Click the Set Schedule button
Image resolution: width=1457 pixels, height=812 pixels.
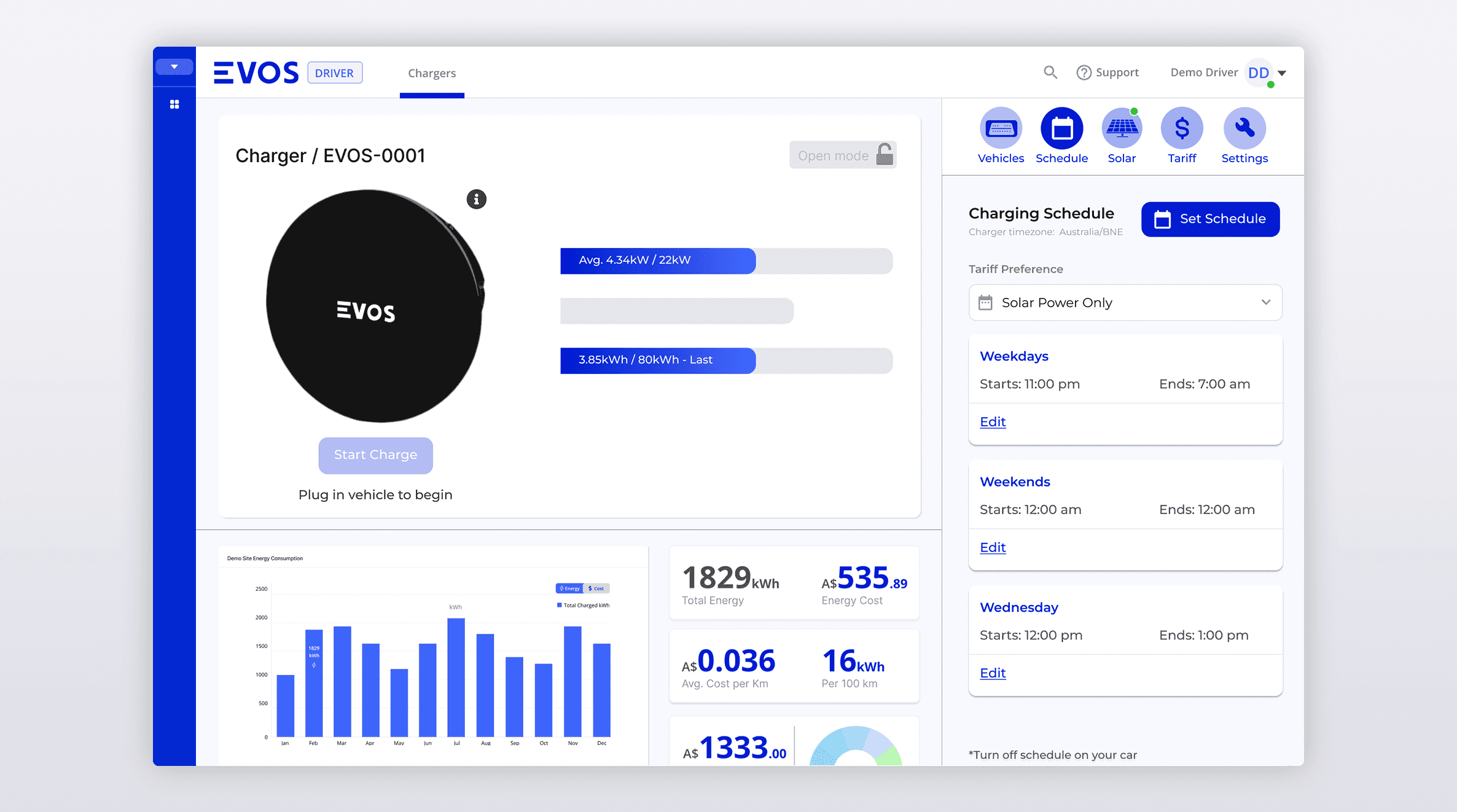click(x=1210, y=219)
